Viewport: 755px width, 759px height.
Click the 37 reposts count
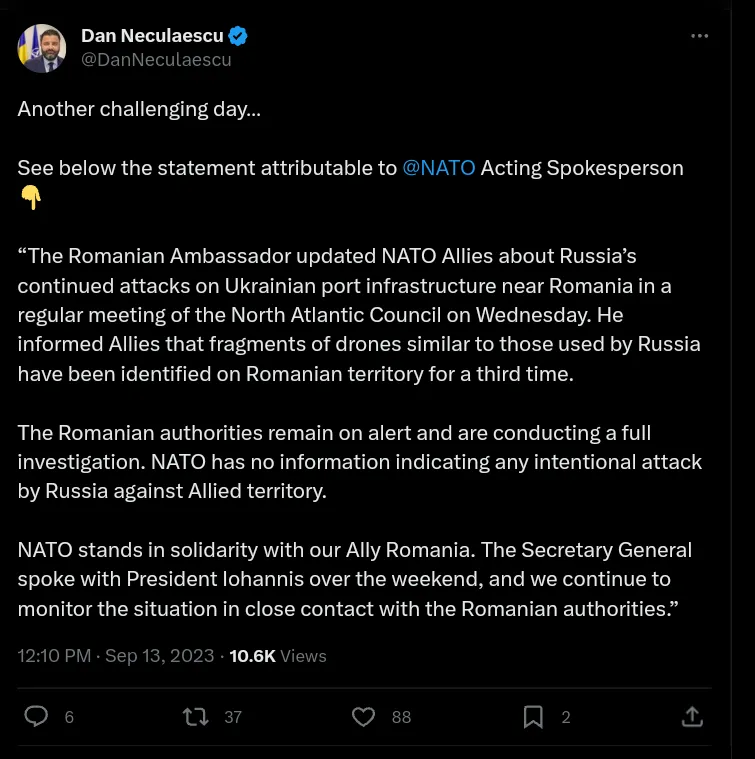[233, 717]
